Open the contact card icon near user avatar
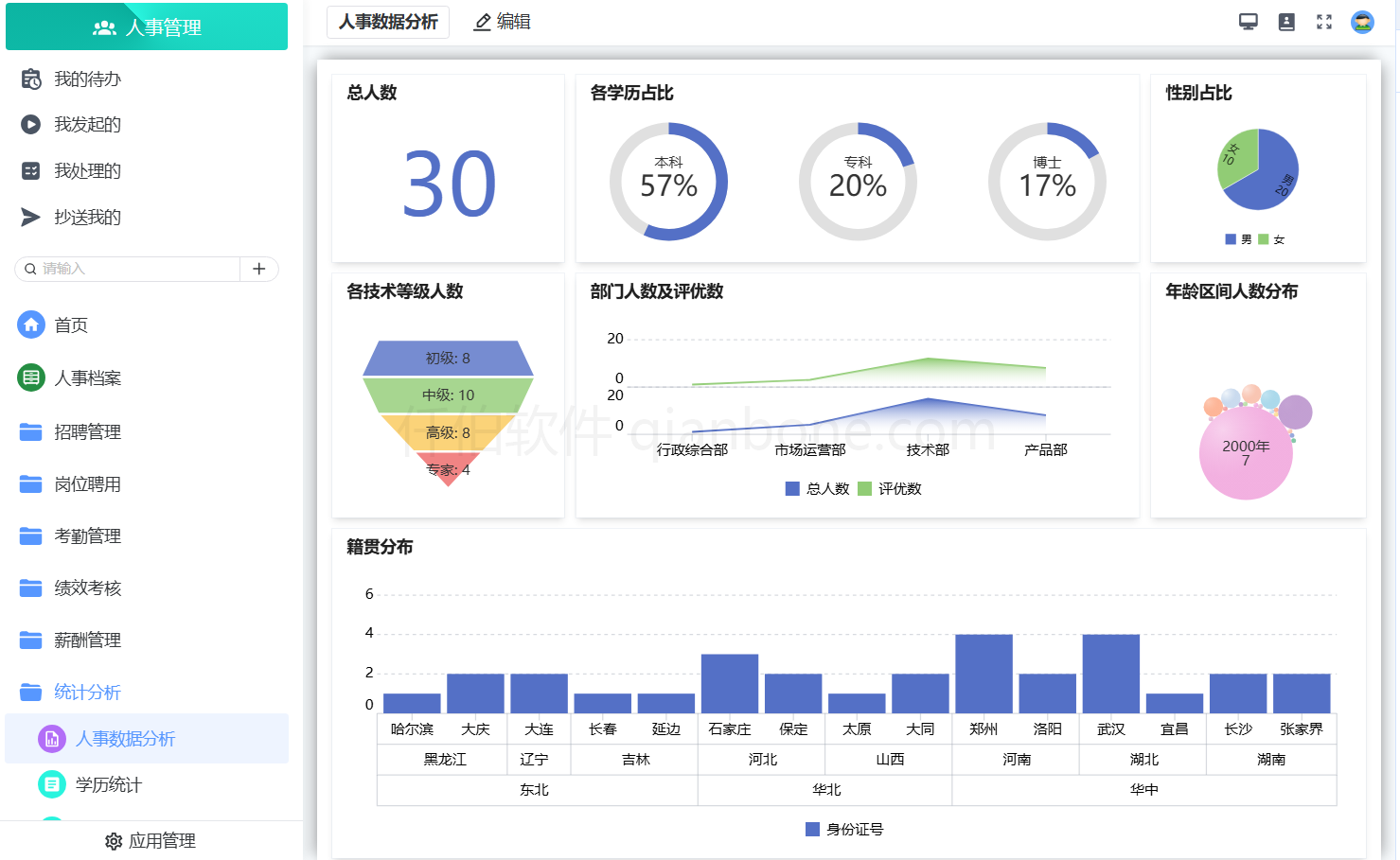The width and height of the screenshot is (1400, 860). (x=1286, y=21)
